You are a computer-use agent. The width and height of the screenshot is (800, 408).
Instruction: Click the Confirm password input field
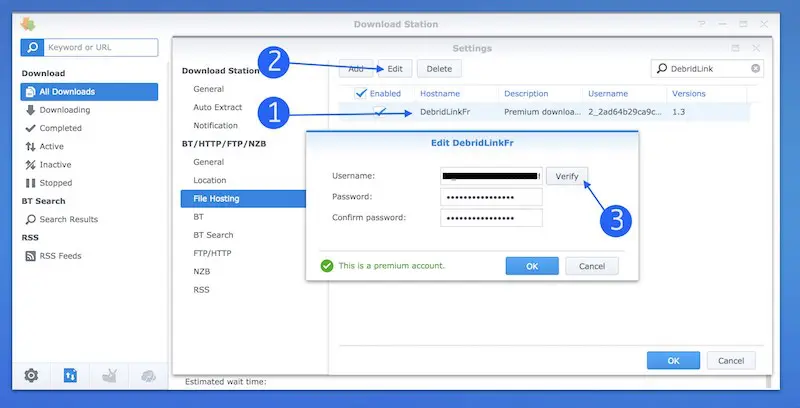click(491, 218)
